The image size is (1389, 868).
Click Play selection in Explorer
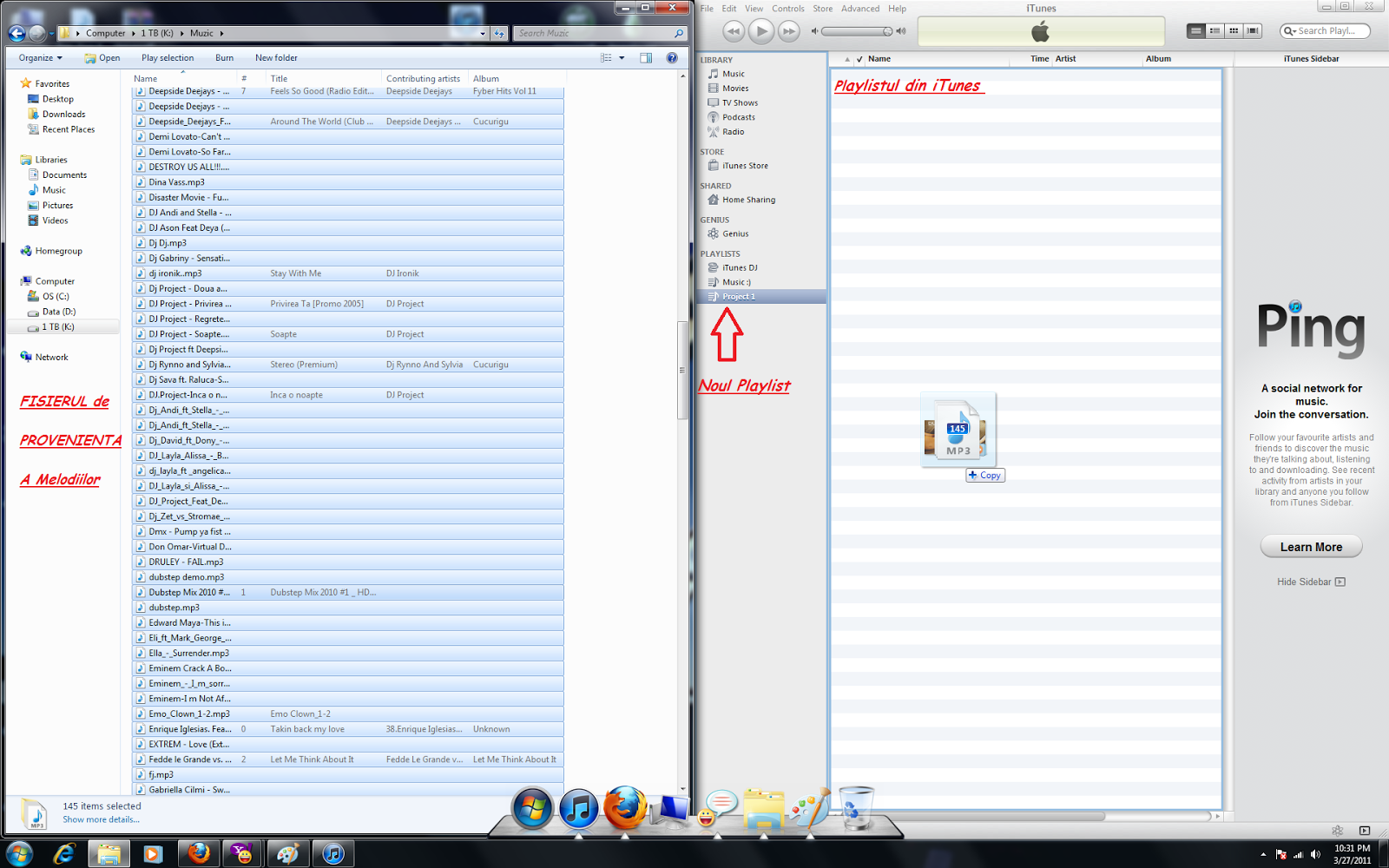pyautogui.click(x=168, y=58)
